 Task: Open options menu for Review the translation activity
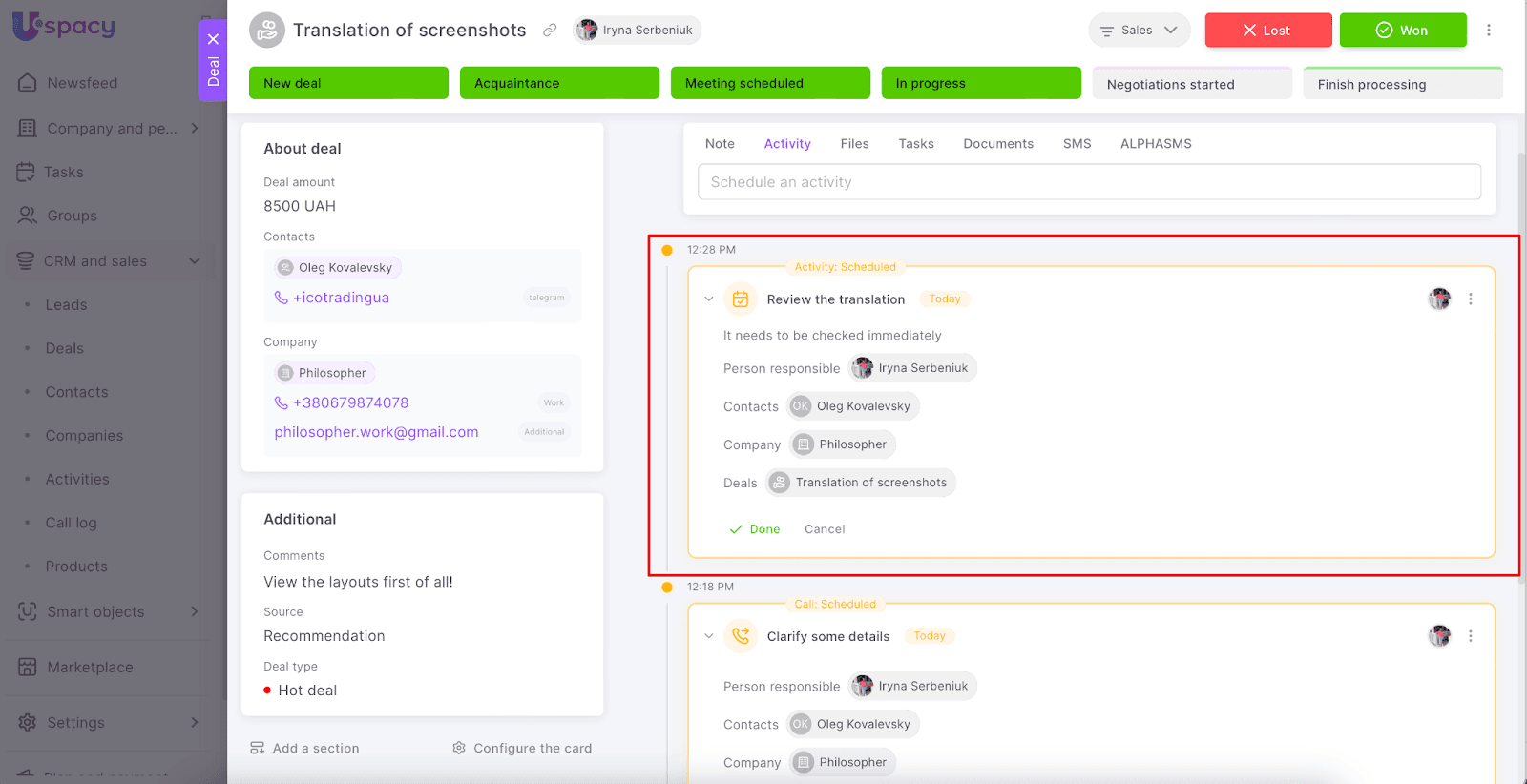pos(1470,299)
